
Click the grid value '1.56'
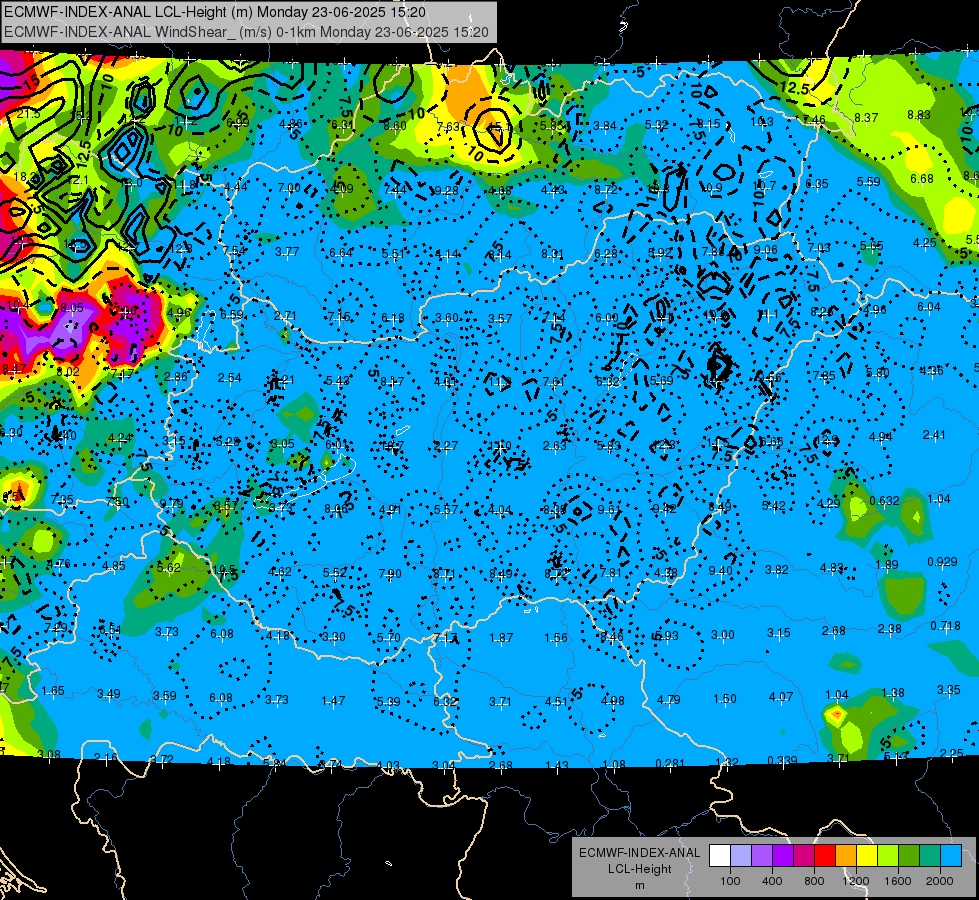[556, 638]
